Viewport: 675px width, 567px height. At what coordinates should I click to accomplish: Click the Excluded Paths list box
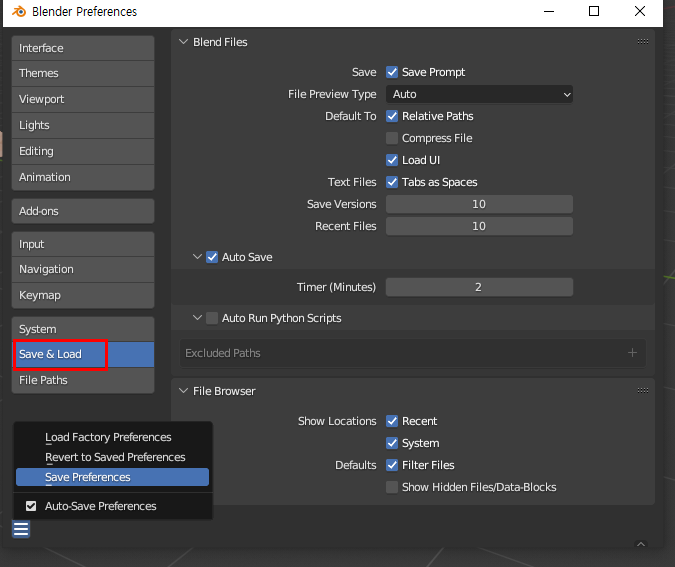[412, 353]
